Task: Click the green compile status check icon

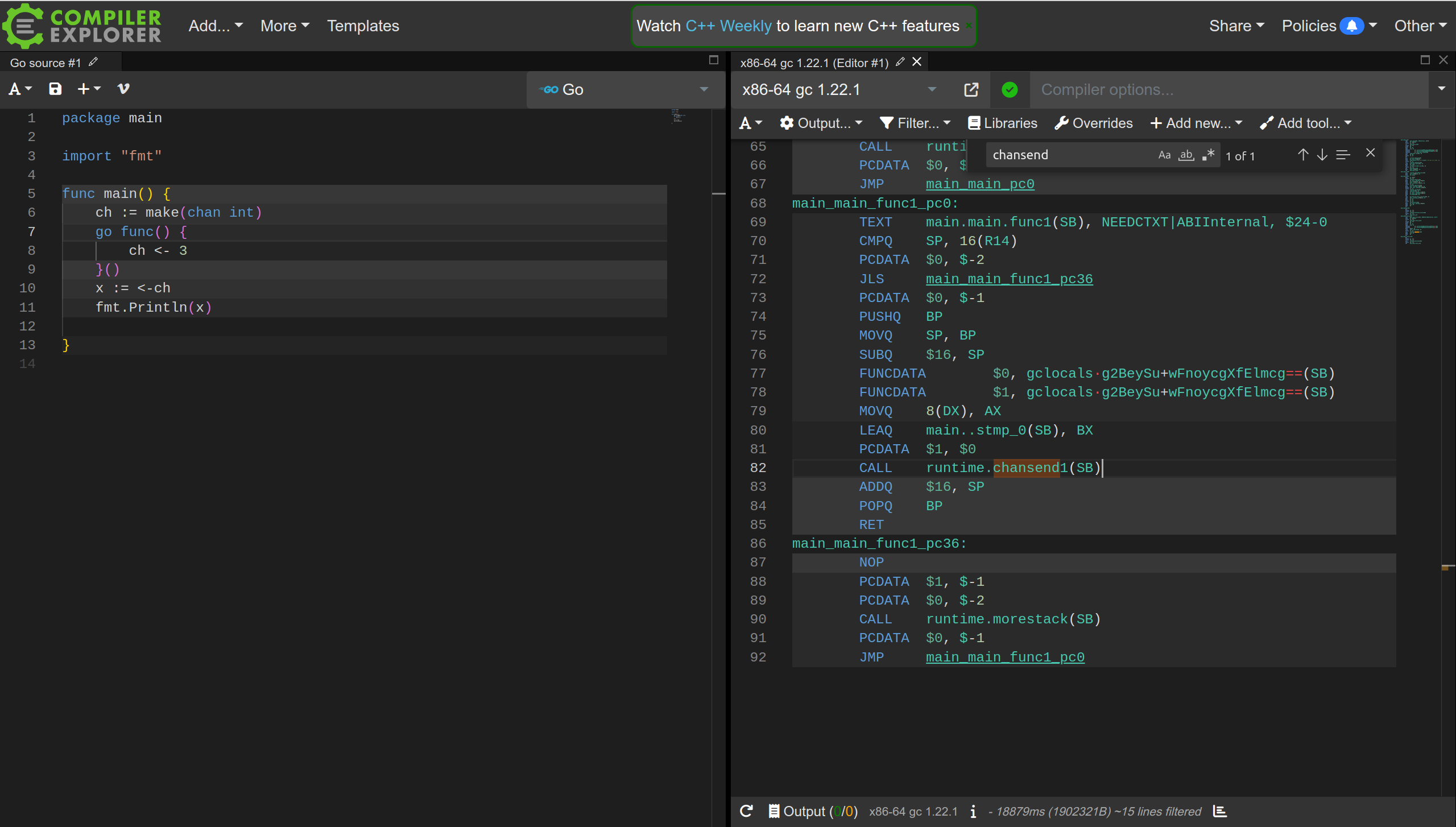Action: pos(1010,89)
